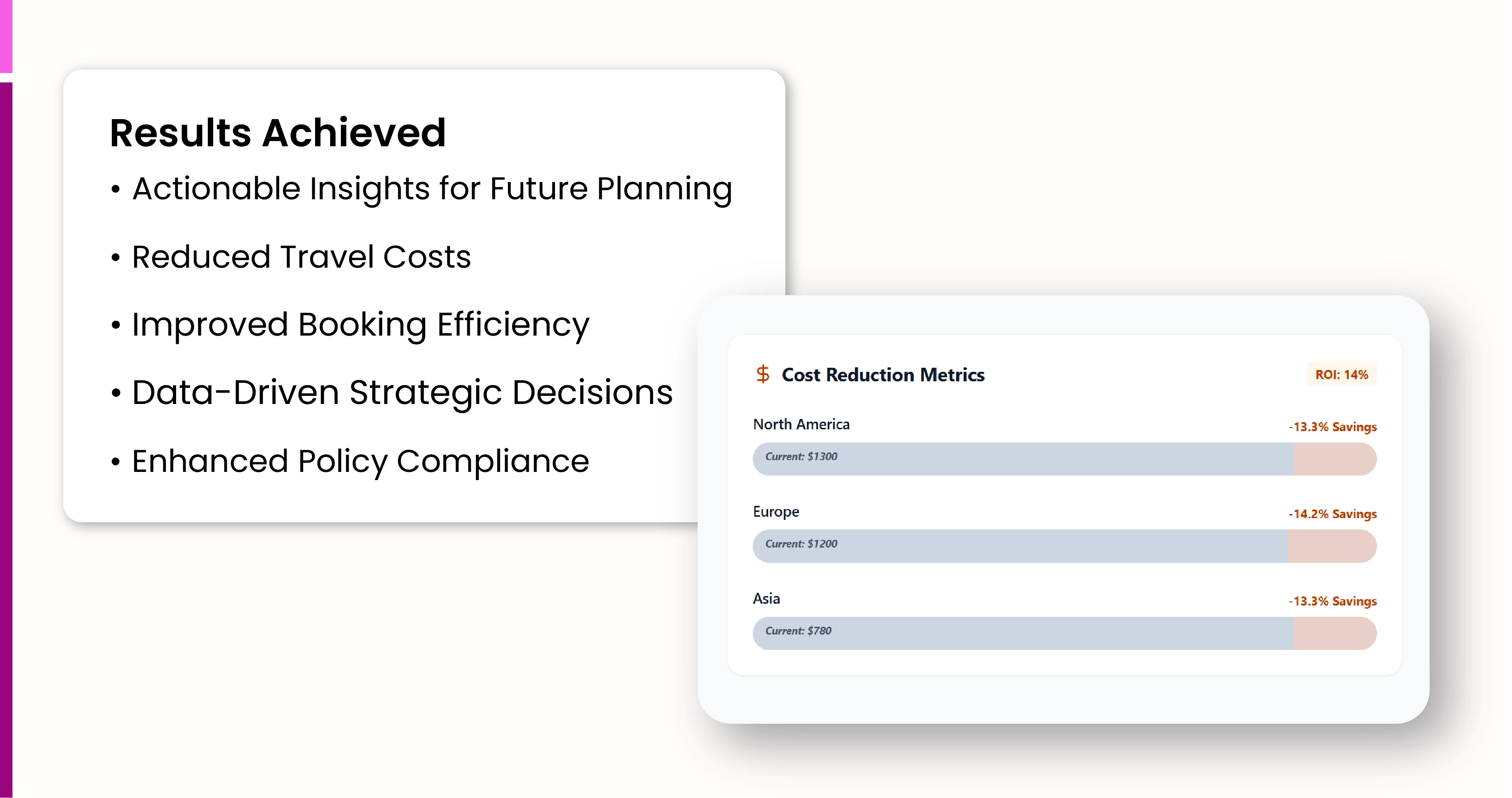Click Asia's -13.3% Savings text
The height and width of the screenshot is (798, 1512).
pos(1332,601)
